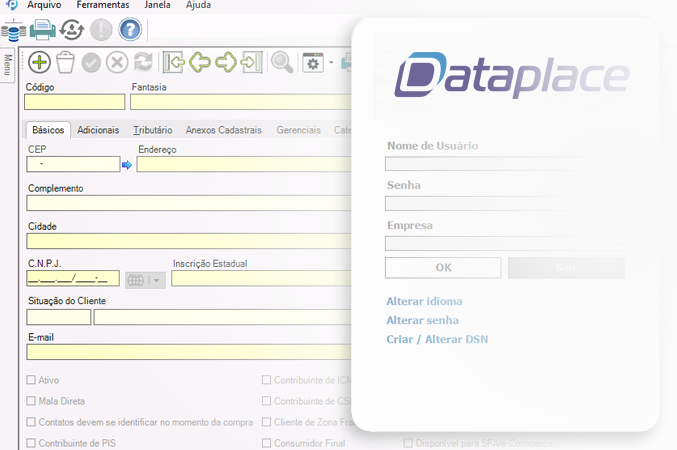The width and height of the screenshot is (677, 450).
Task: Click the Inscrição Estadual input field
Action: click(261, 279)
